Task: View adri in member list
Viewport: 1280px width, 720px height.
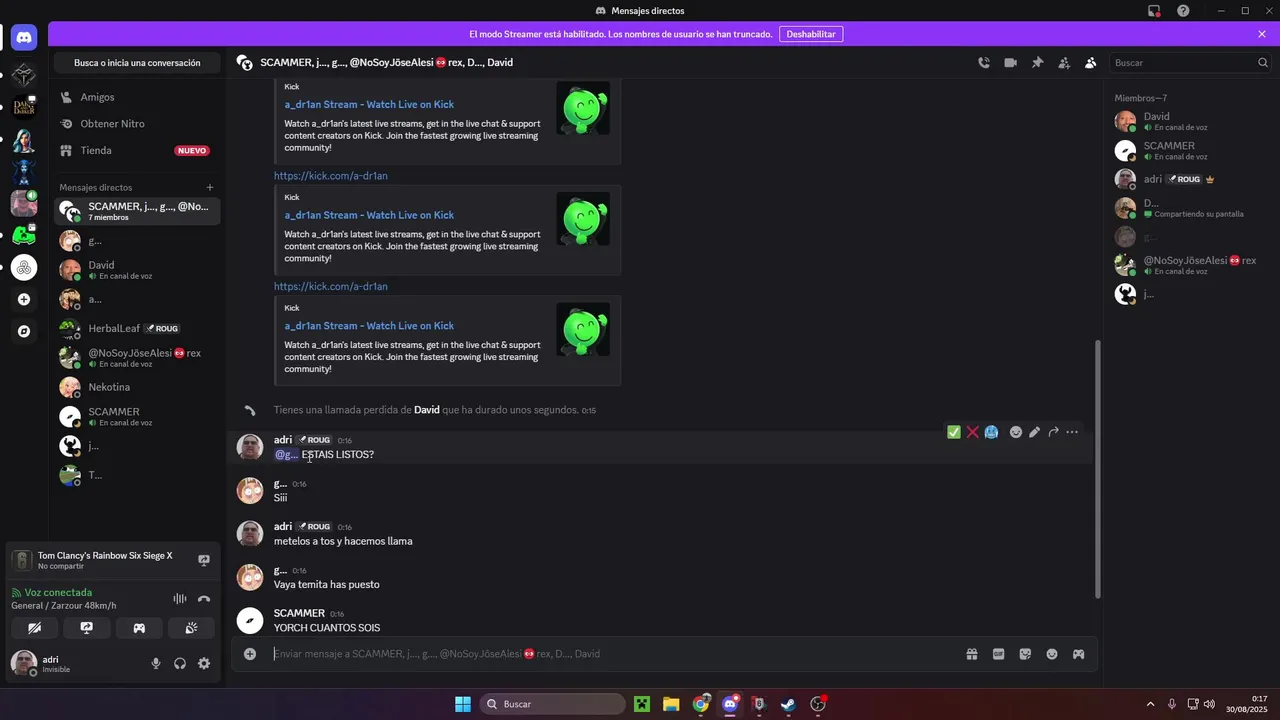Action: (x=1186, y=179)
